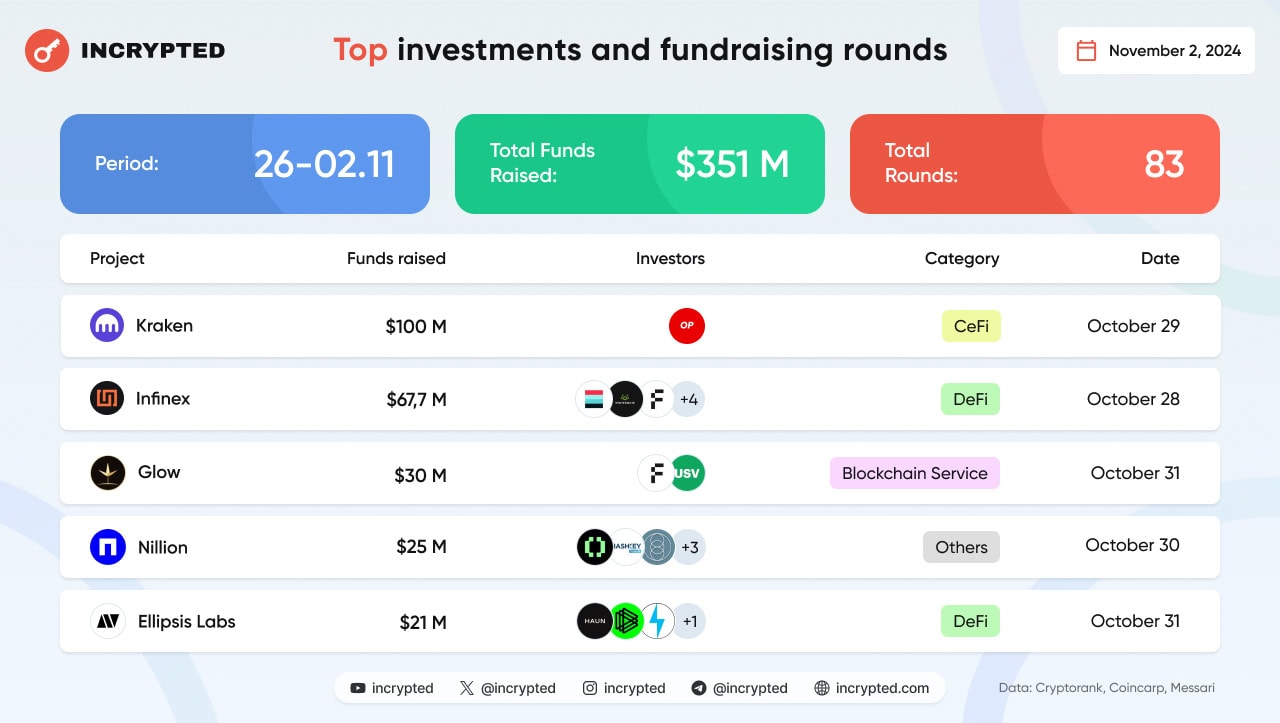This screenshot has width=1280, height=723.
Task: Click the Nillion project logo
Action: click(107, 547)
